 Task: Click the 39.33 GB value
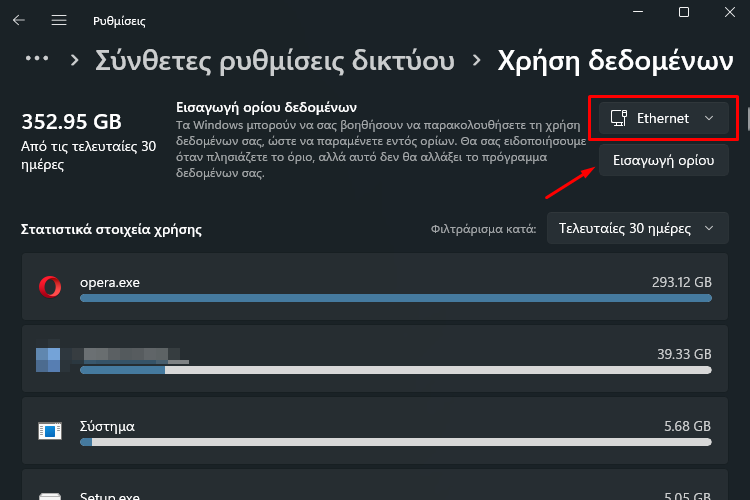pos(684,354)
